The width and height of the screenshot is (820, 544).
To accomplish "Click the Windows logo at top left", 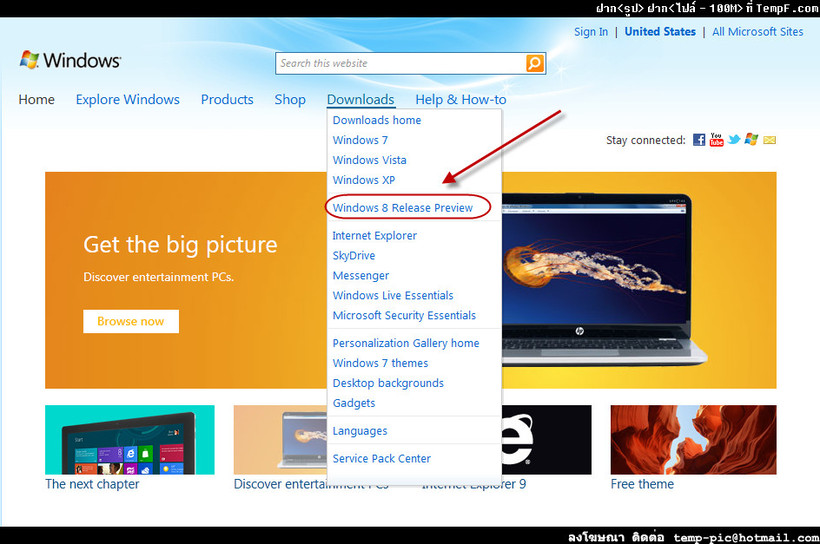I will [70, 60].
